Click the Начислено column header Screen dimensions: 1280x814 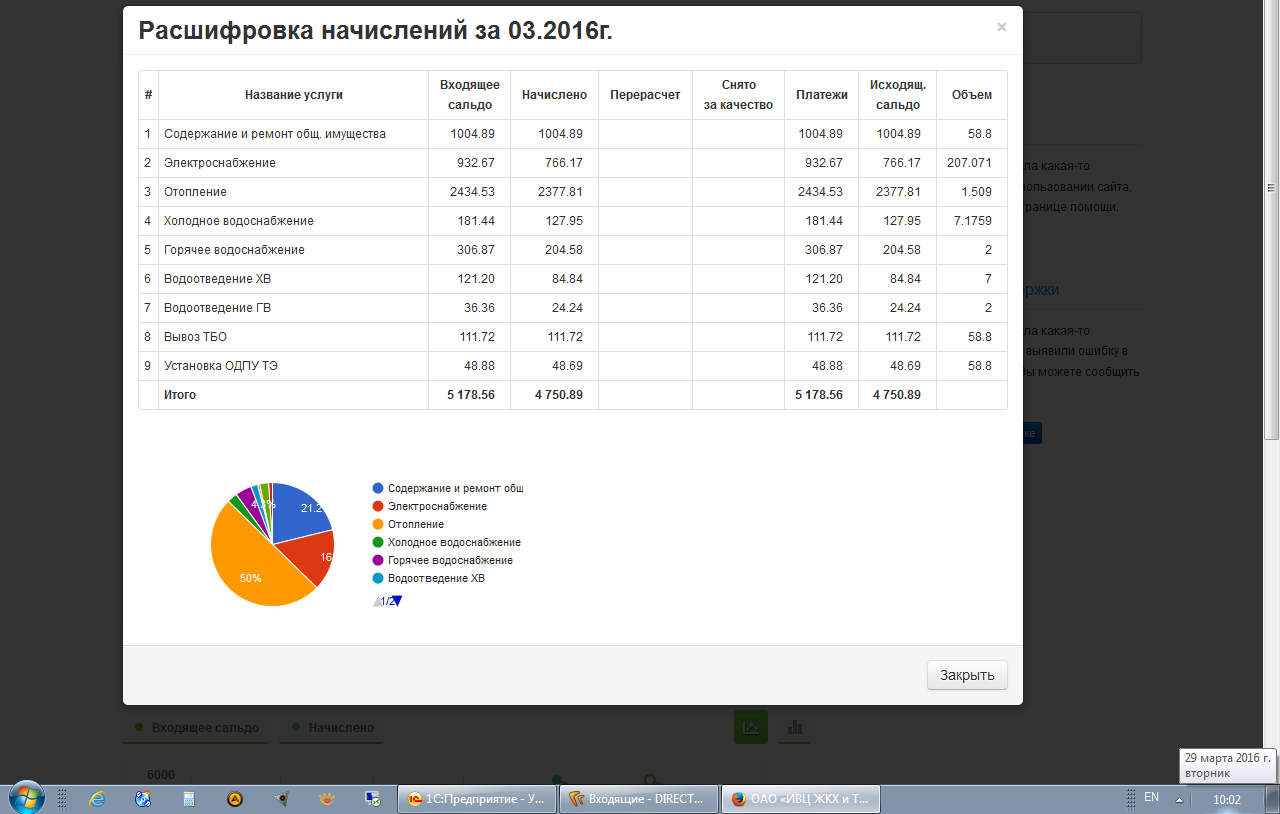553,95
